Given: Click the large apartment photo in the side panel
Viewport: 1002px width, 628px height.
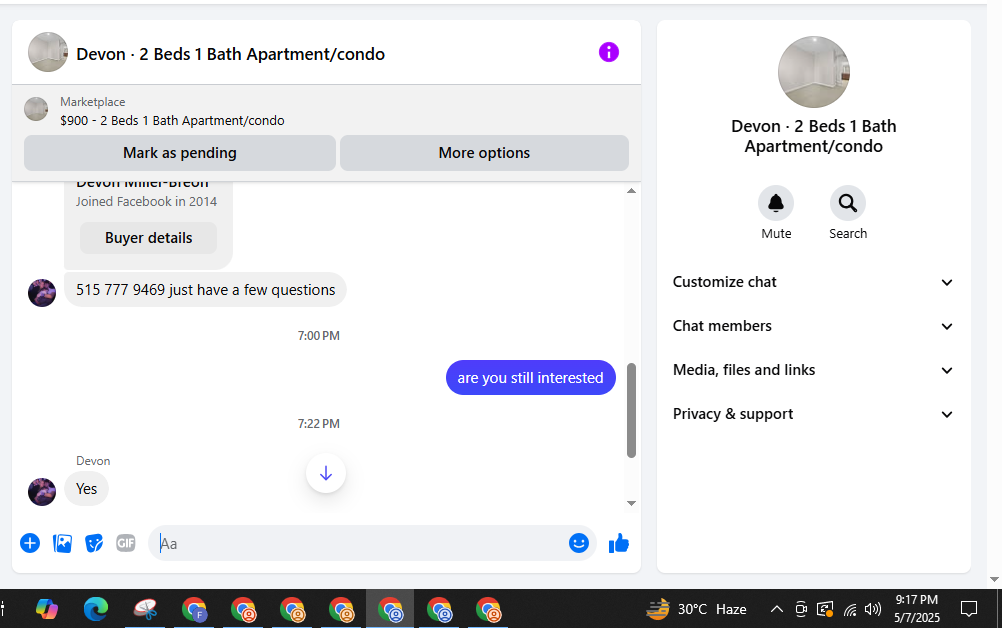Looking at the screenshot, I should (813, 72).
